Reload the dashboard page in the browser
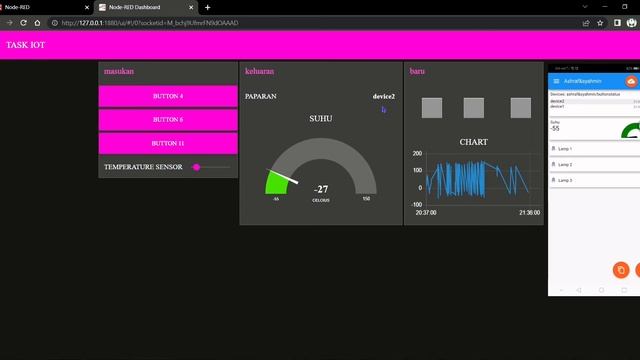Viewport: 640px width, 360px height. point(23,23)
